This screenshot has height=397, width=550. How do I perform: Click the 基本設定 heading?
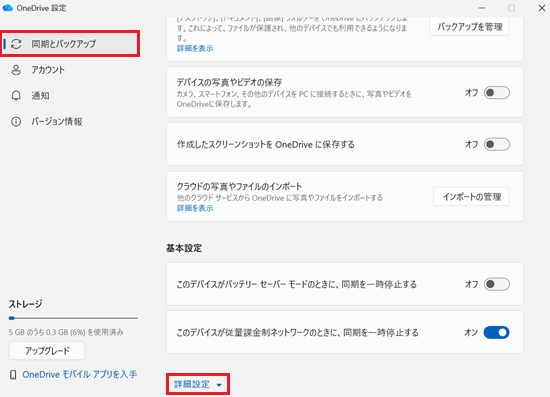coord(184,248)
